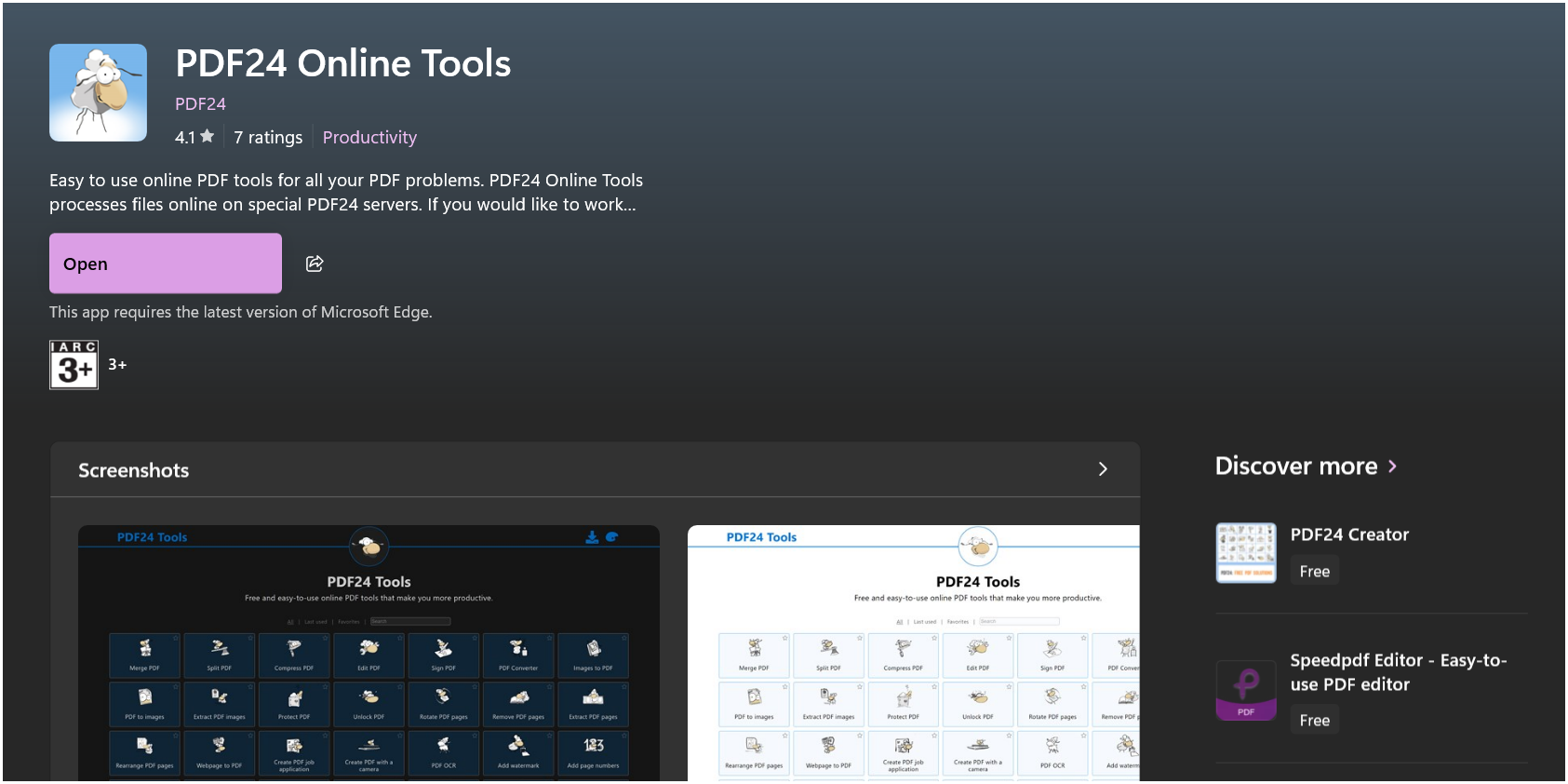1568x784 pixels.
Task: Expand the Discover more chevron
Action: [x=1392, y=466]
